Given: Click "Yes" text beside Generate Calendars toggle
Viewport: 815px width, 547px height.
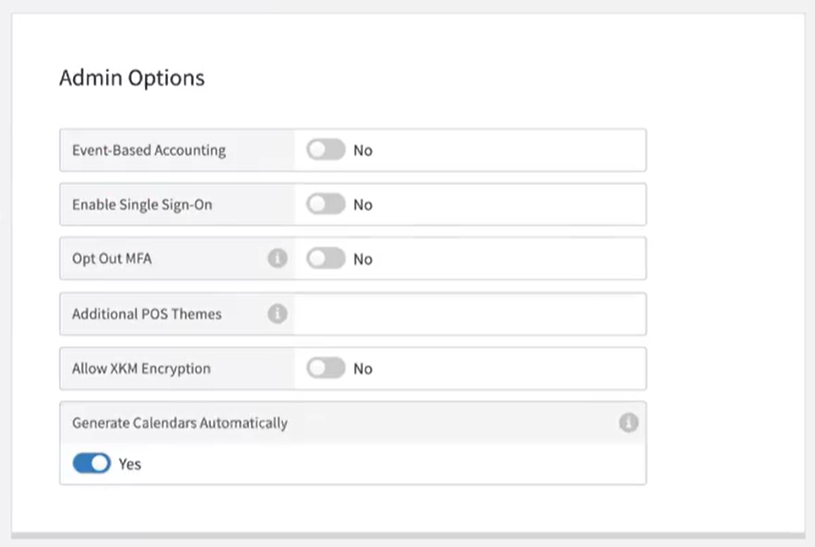Looking at the screenshot, I should (x=130, y=464).
